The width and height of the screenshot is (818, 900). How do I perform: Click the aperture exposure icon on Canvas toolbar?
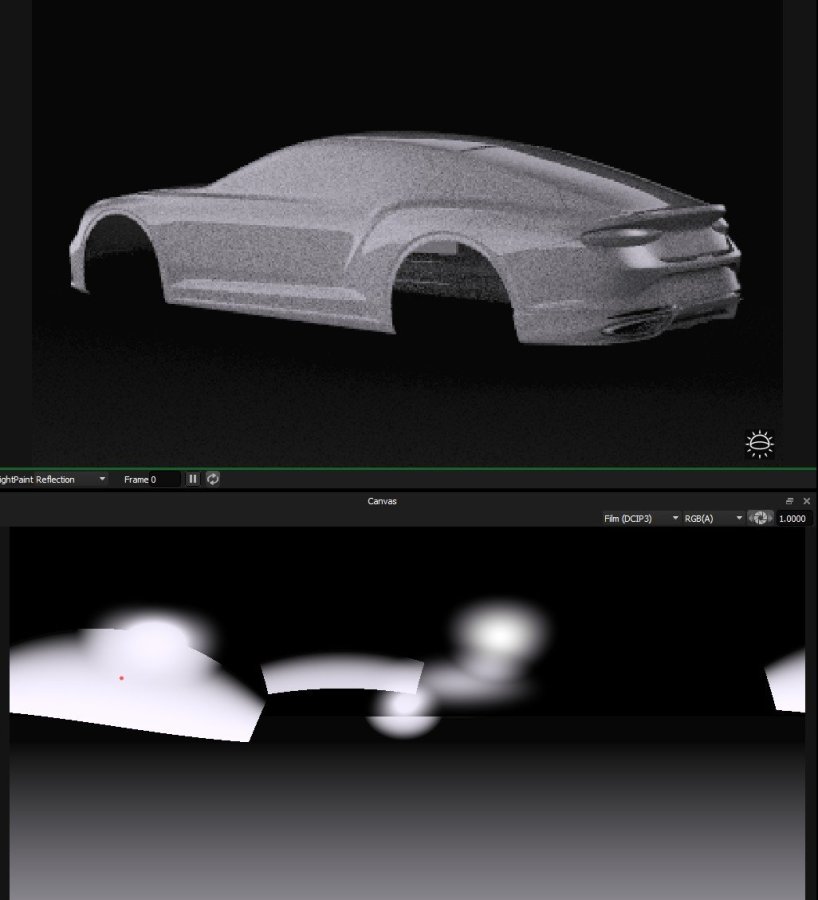tap(760, 518)
